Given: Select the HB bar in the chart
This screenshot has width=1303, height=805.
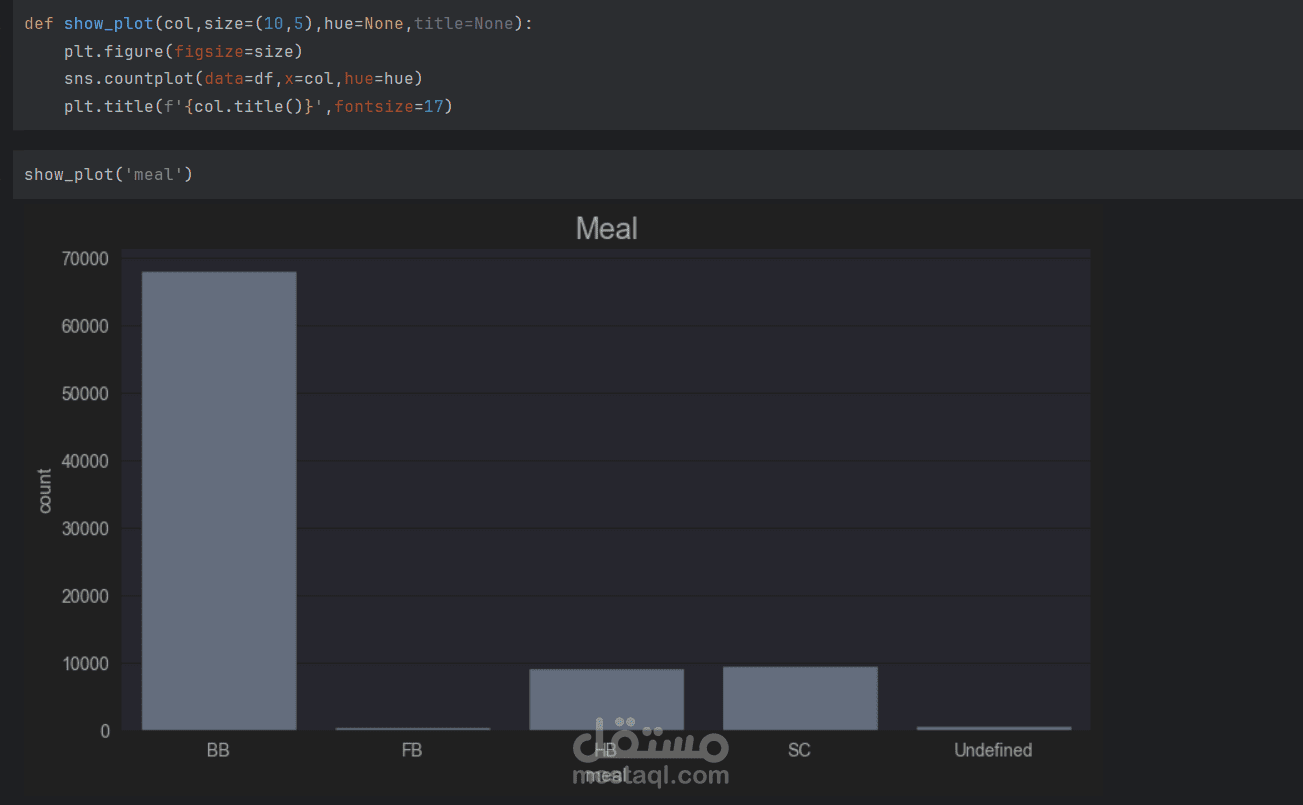Looking at the screenshot, I should tap(606, 699).
